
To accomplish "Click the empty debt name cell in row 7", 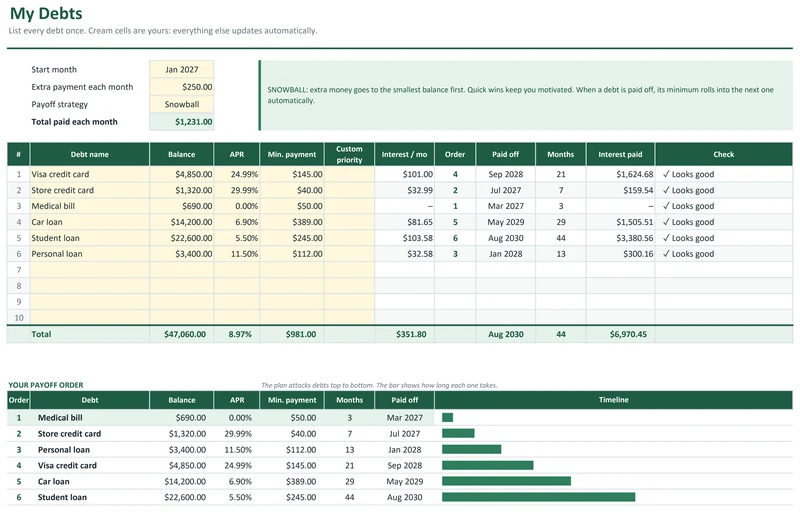I will 90,270.
